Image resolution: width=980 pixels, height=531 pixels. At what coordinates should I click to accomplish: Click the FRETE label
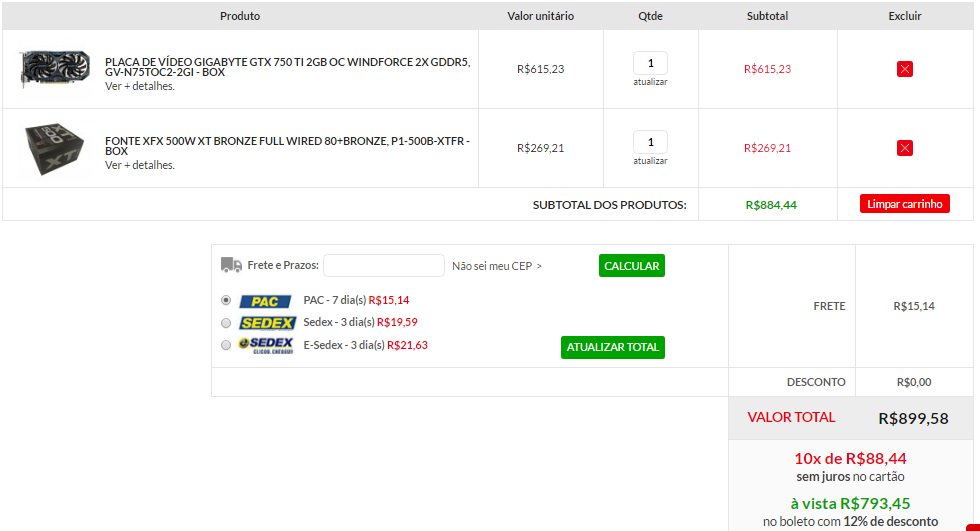[x=829, y=306]
